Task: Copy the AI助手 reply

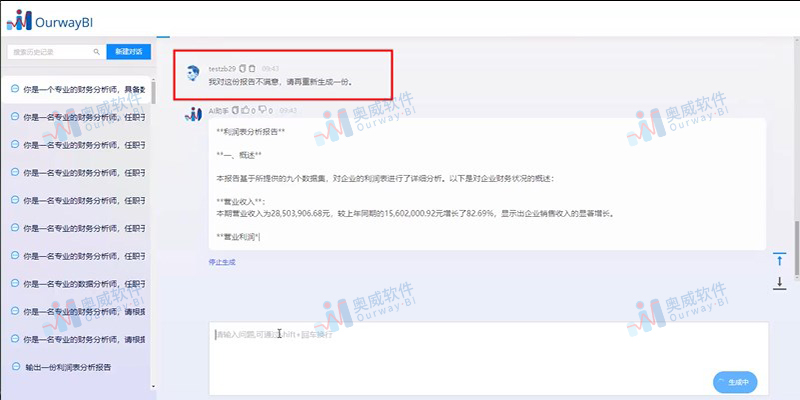Action: coord(235,110)
